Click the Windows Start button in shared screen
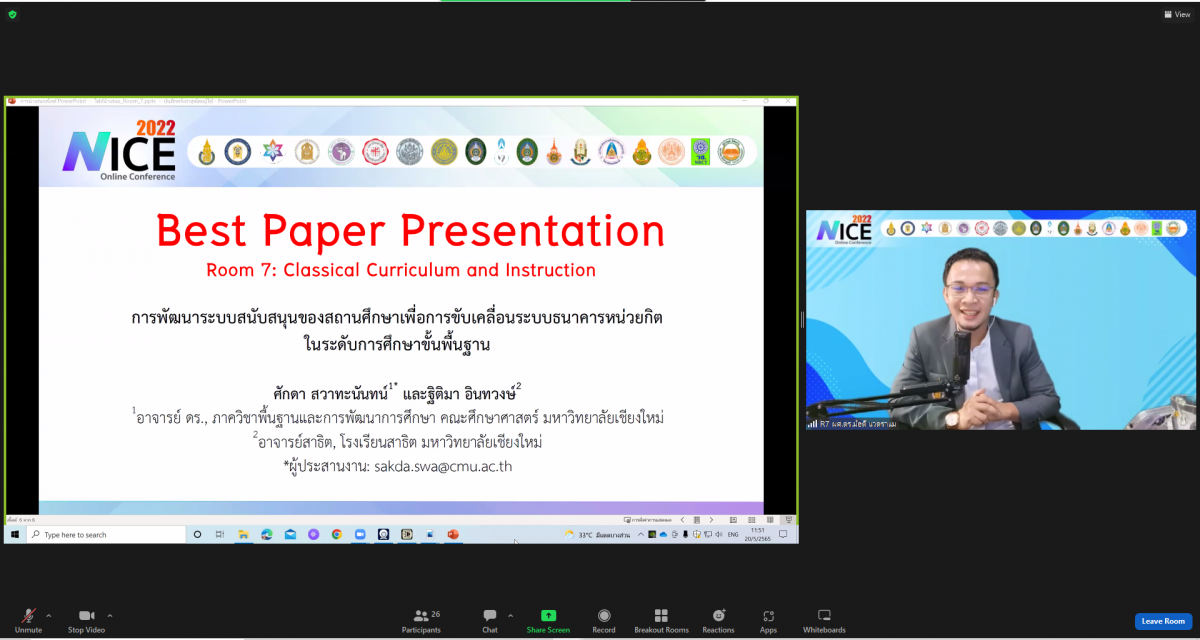1200x640 pixels. point(15,535)
